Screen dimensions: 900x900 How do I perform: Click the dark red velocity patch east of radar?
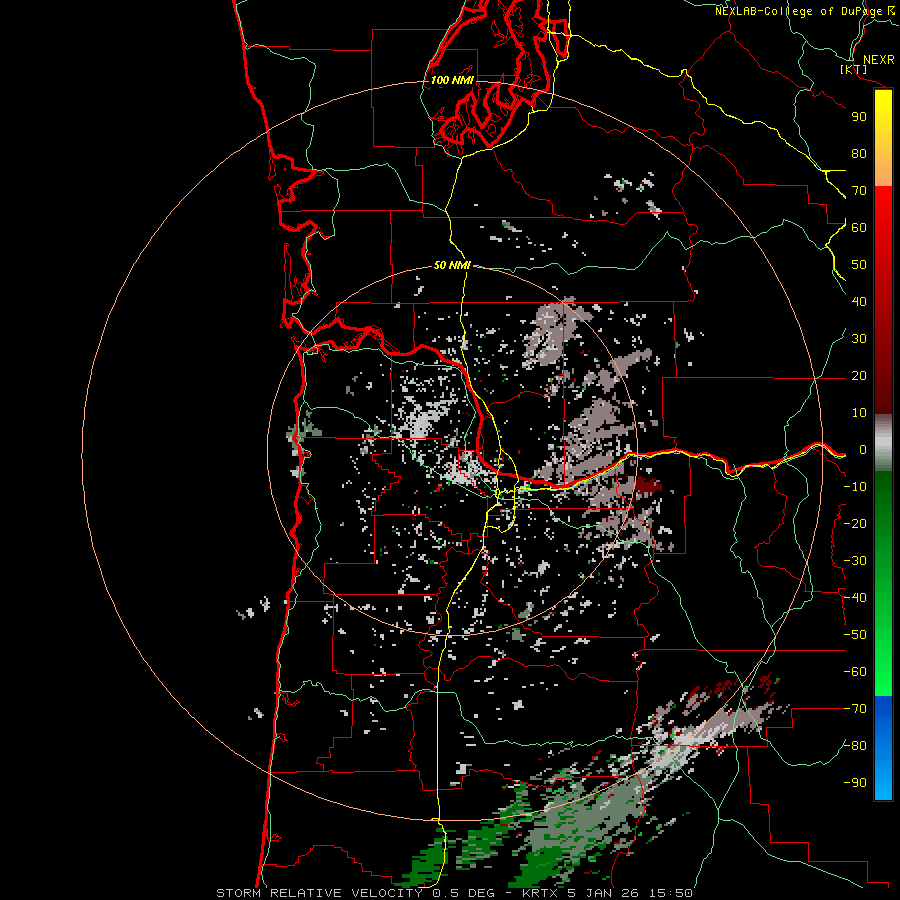coord(649,485)
